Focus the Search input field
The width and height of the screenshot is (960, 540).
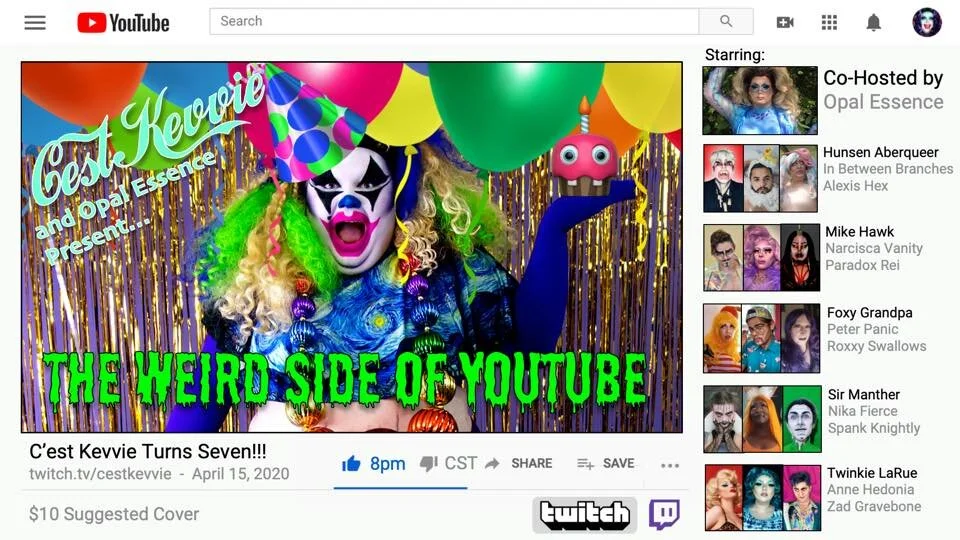(x=454, y=21)
